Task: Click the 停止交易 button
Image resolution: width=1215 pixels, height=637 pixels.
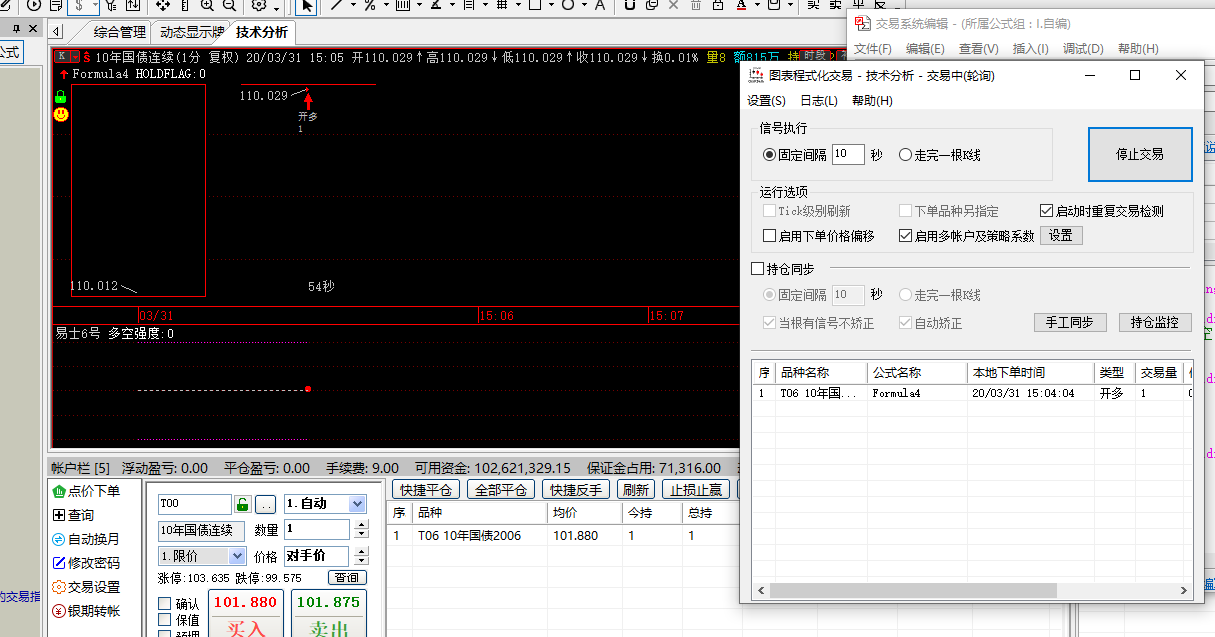Action: (1140, 155)
